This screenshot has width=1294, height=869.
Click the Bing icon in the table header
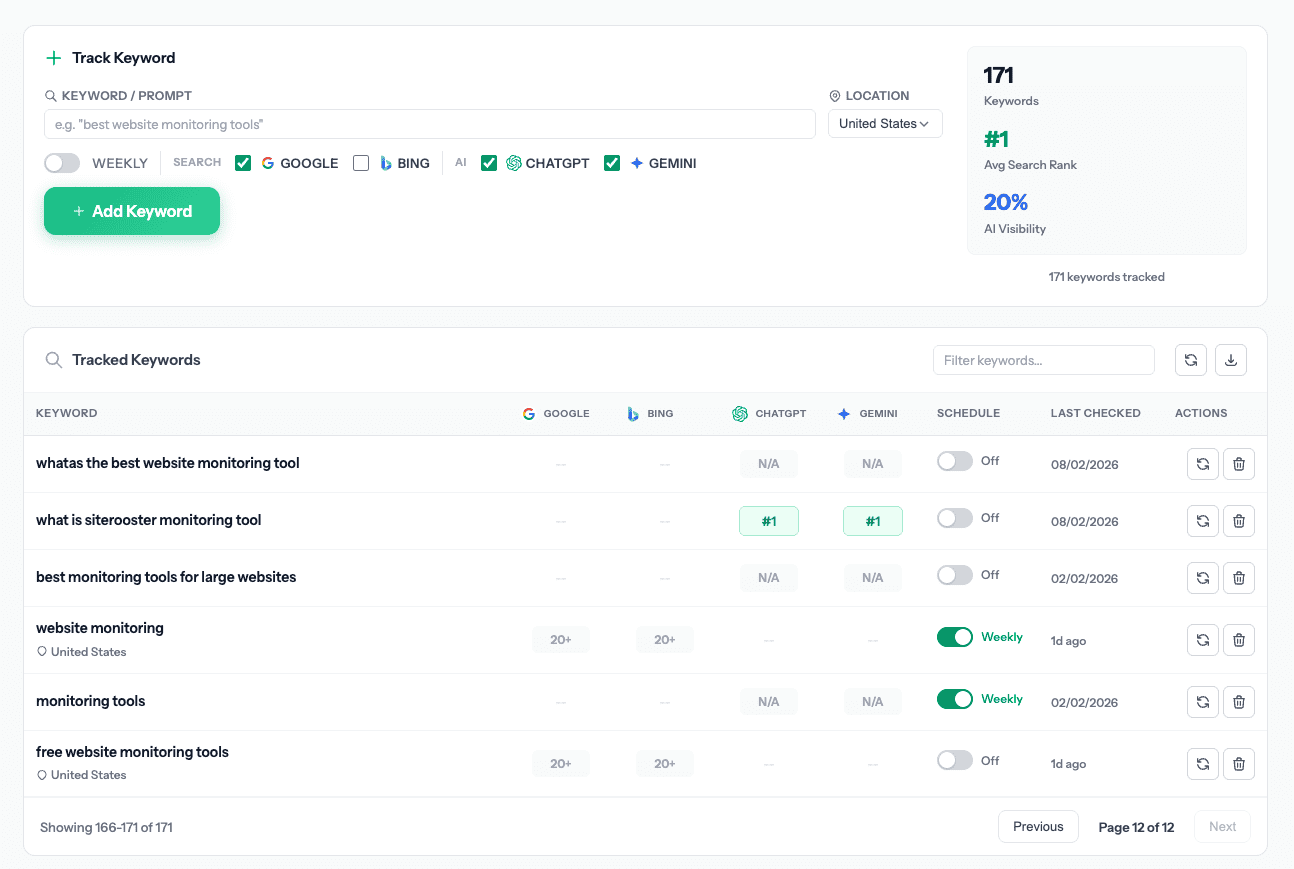(631, 413)
